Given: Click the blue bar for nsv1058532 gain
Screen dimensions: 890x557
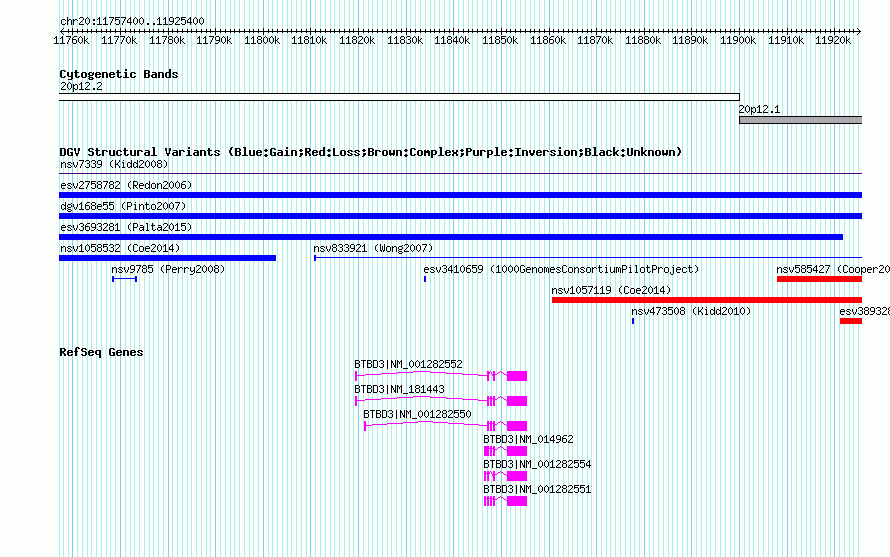Looking at the screenshot, I should point(167,258).
